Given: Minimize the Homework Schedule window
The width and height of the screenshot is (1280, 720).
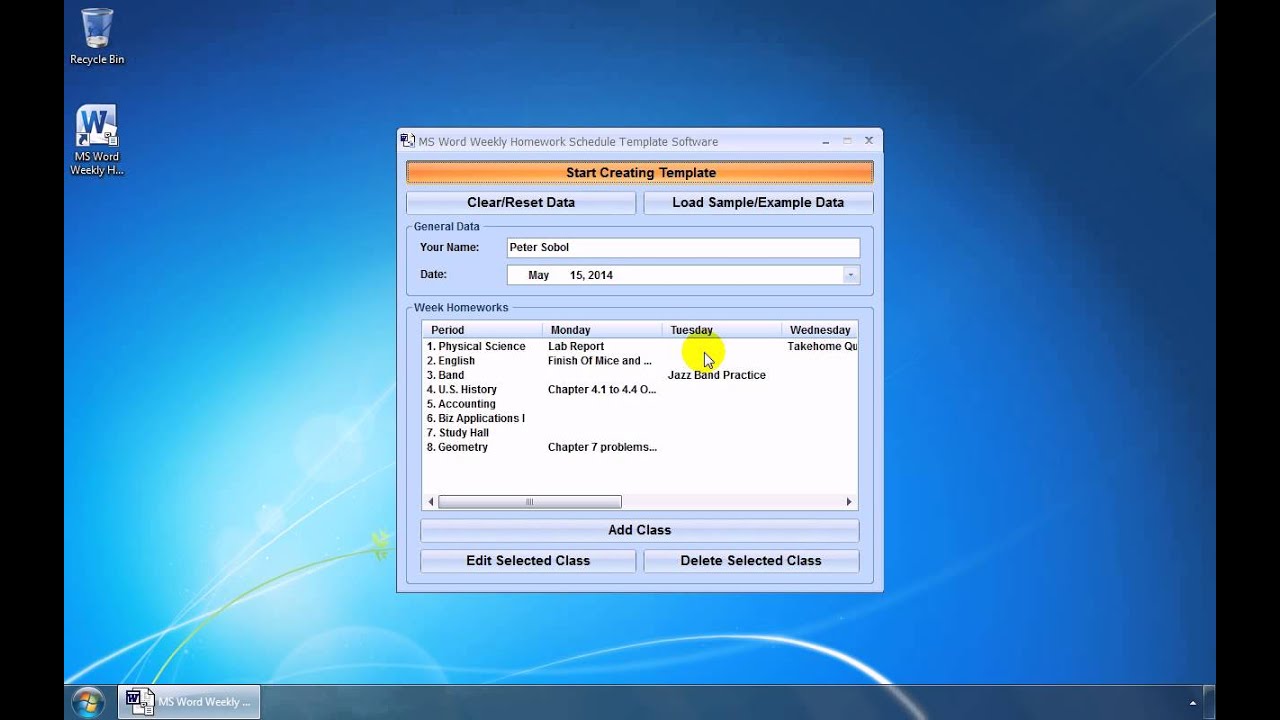Looking at the screenshot, I should click(x=826, y=141).
